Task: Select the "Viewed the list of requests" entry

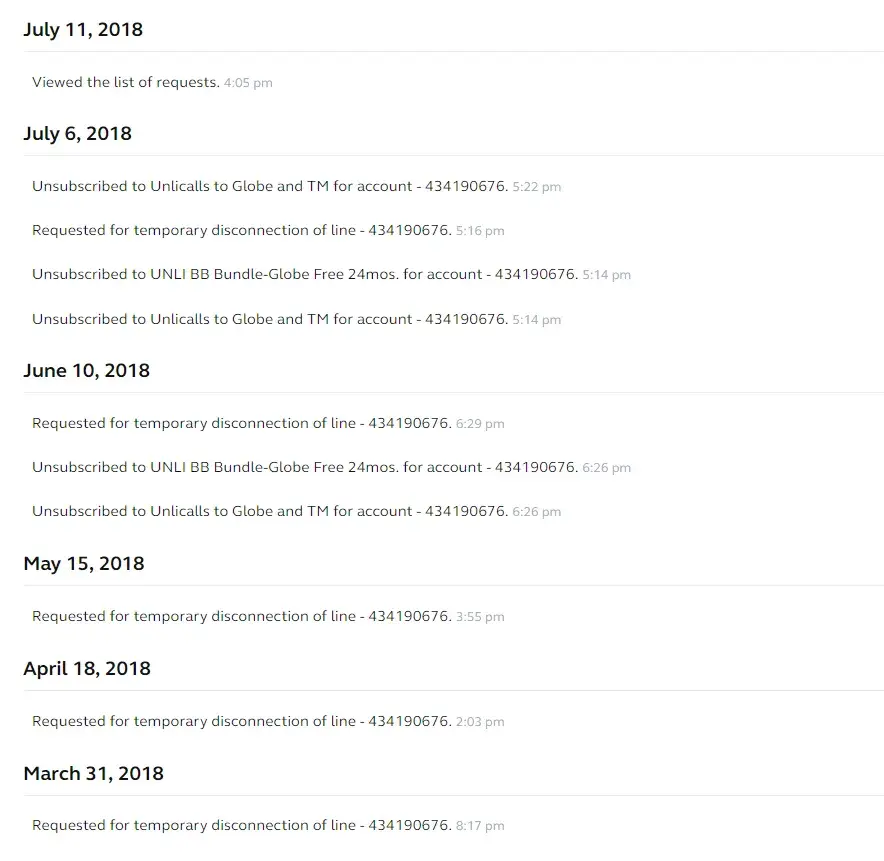Action: coord(126,82)
